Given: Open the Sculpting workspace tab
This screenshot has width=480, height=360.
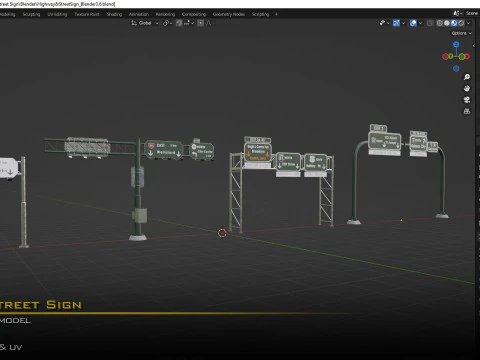Looking at the screenshot, I should (31, 14).
